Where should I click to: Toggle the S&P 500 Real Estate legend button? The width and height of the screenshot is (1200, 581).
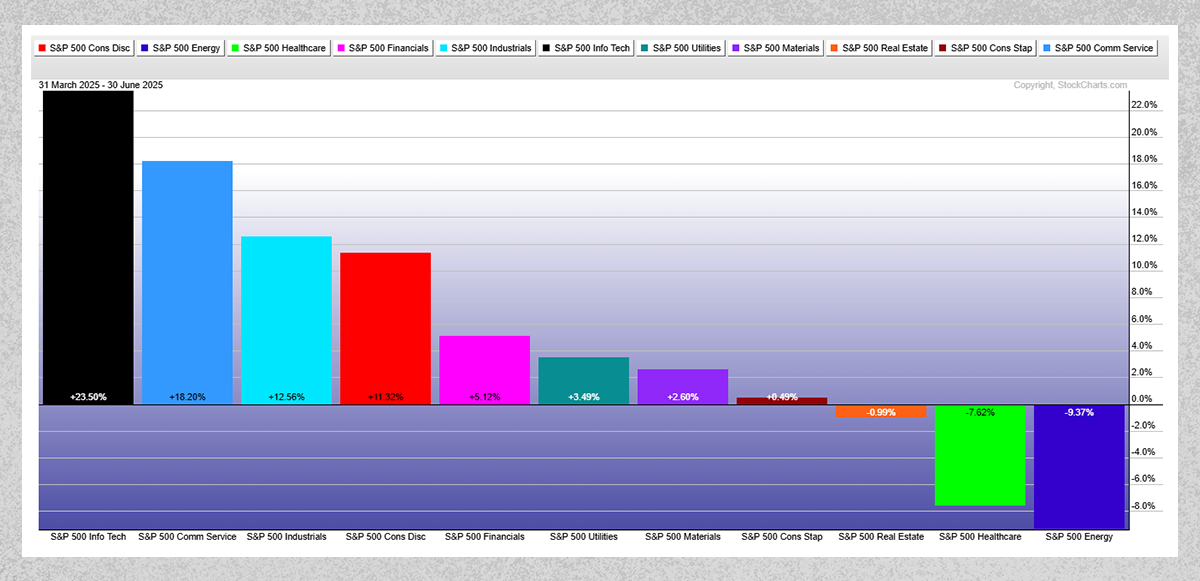pyautogui.click(x=880, y=48)
